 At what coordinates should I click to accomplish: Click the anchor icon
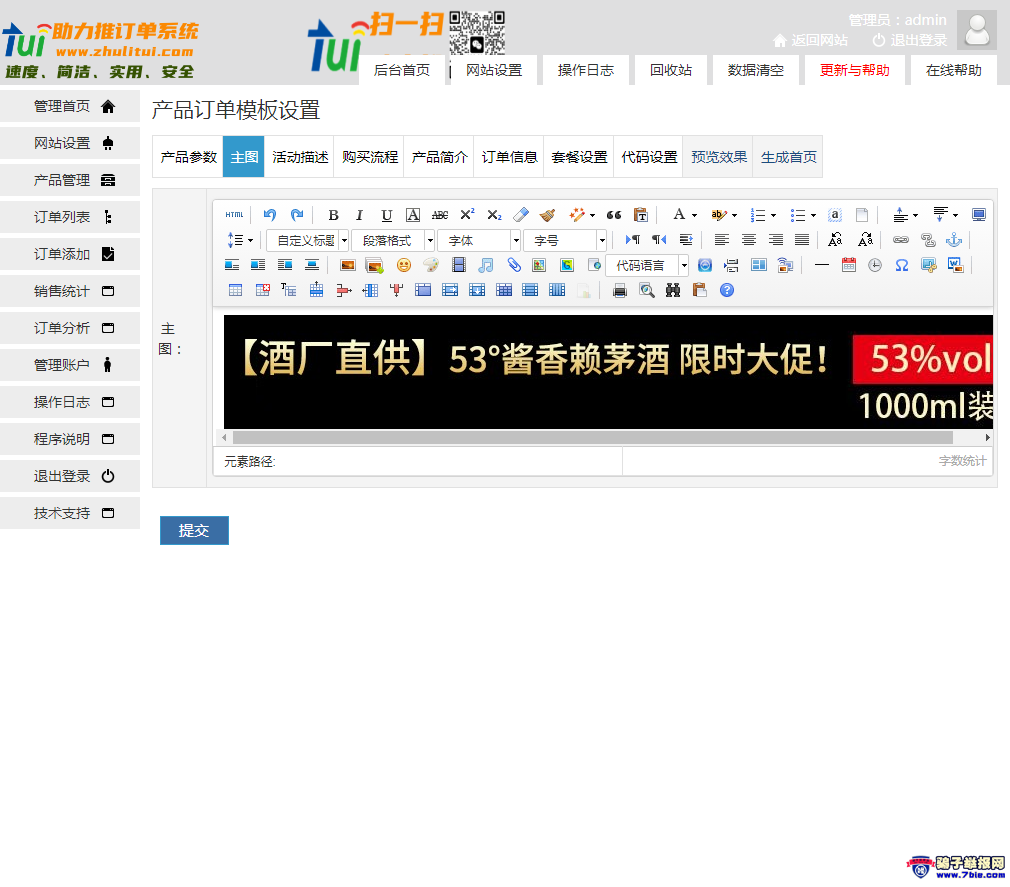(954, 240)
